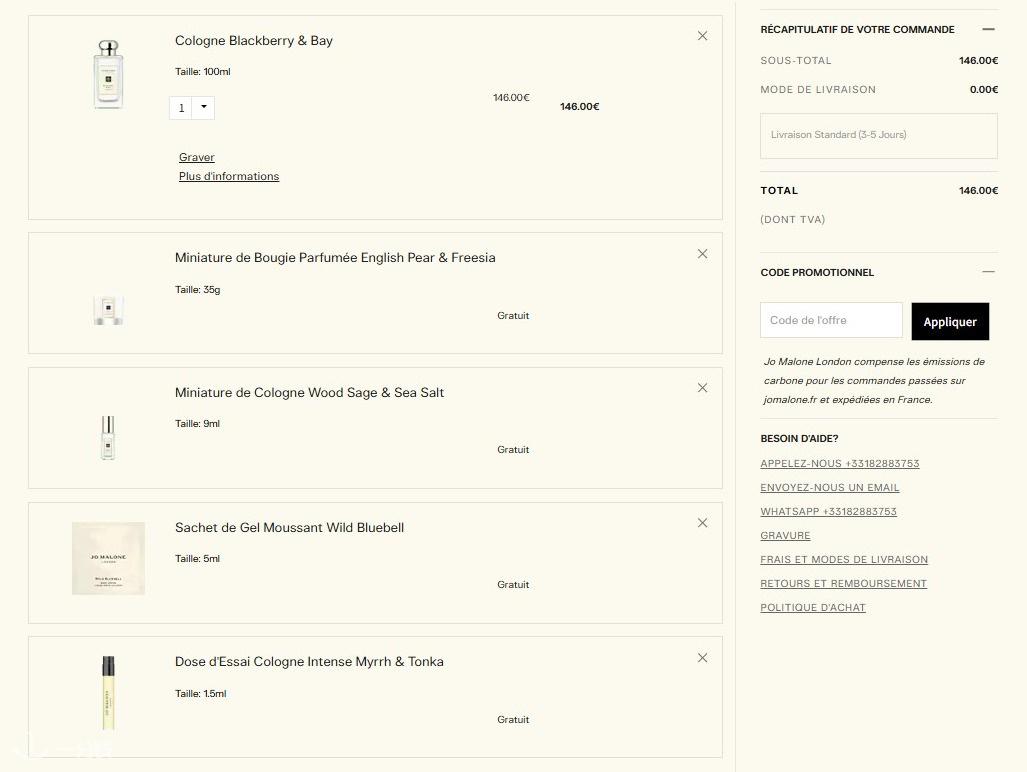Image resolution: width=1027 pixels, height=772 pixels.
Task: Remove Miniature de Bougie Parfumée English Pear & Freesia
Action: 702,253
